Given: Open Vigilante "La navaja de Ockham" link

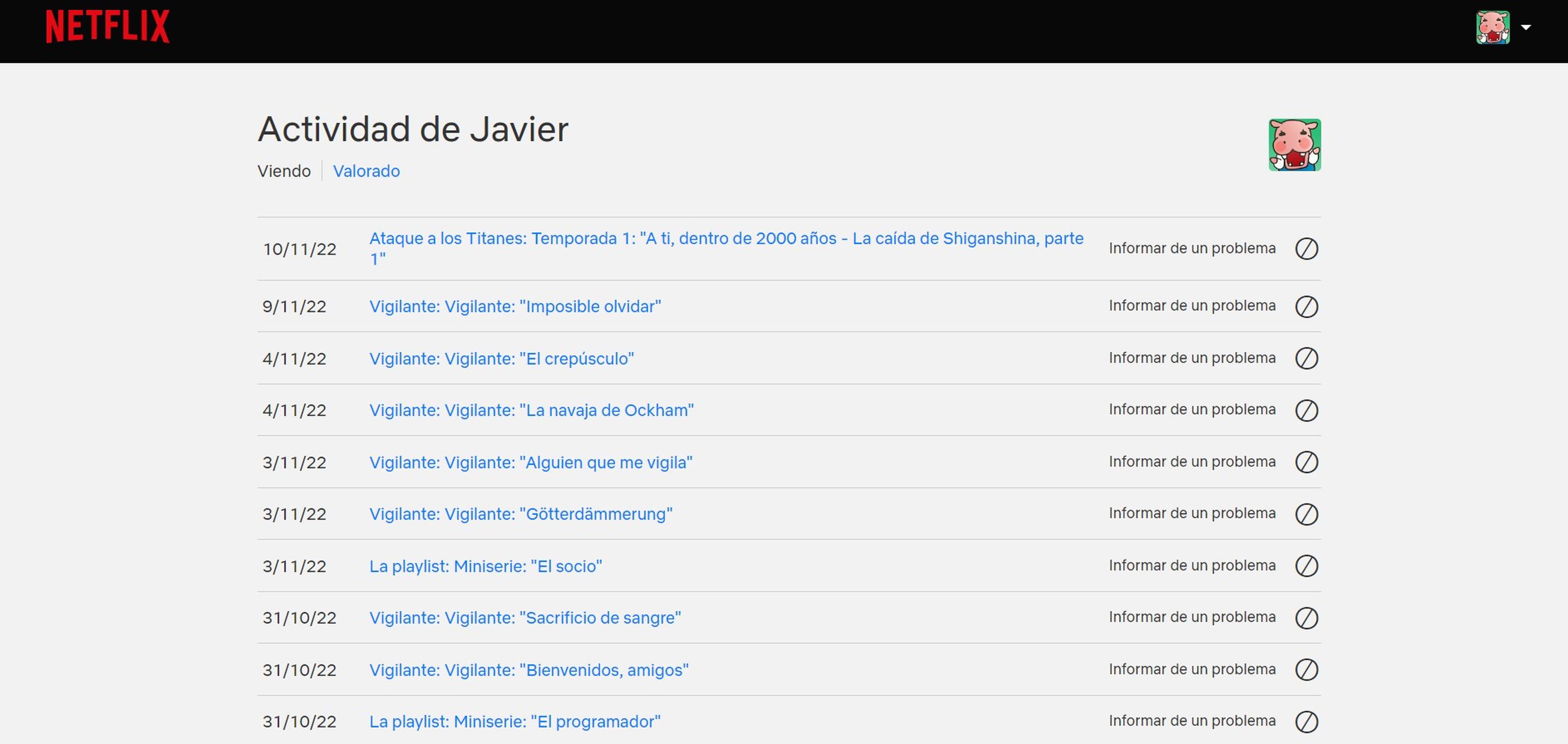Looking at the screenshot, I should pos(531,410).
